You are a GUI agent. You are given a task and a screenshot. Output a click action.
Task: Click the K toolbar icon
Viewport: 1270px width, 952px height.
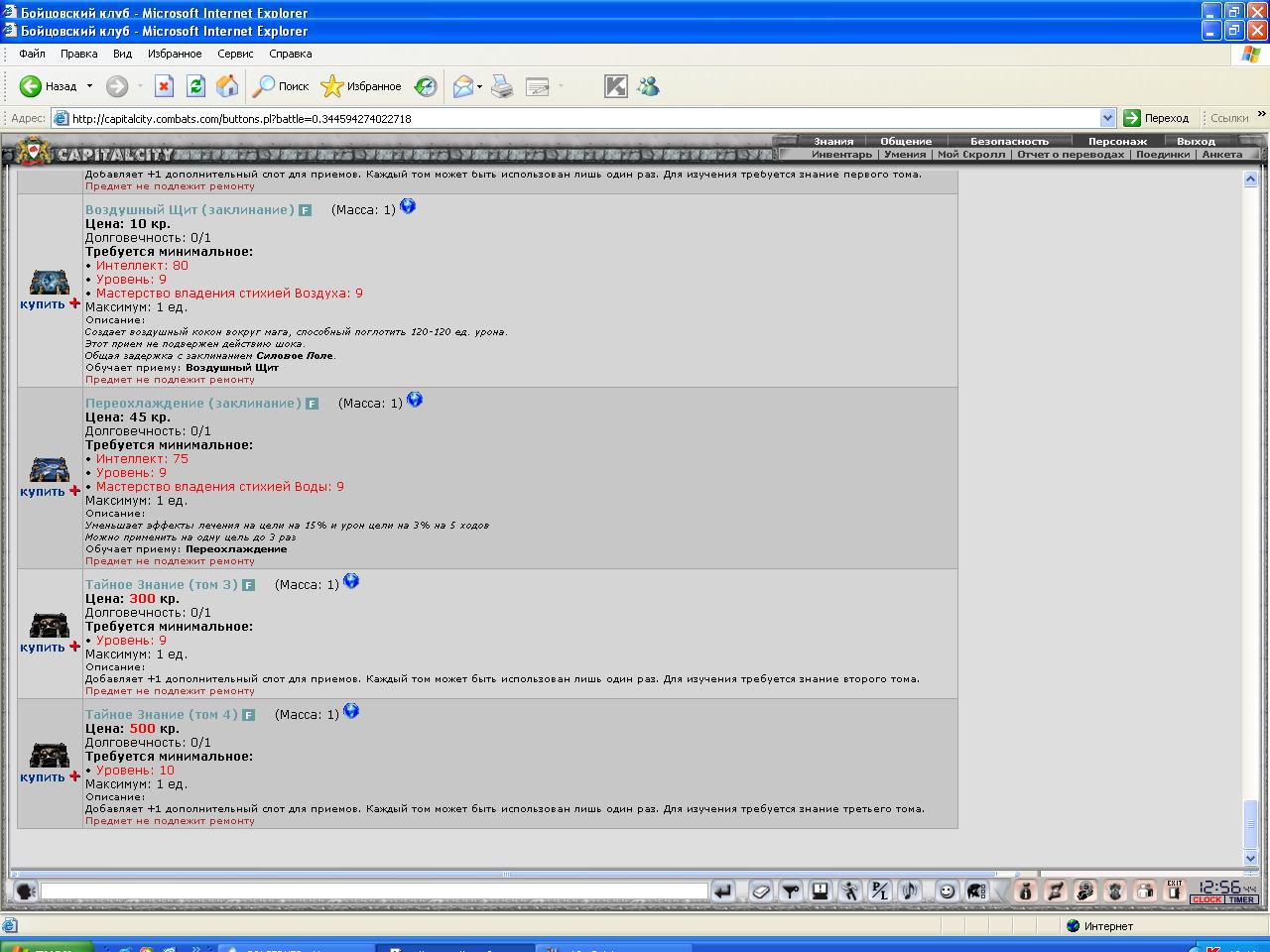(616, 86)
